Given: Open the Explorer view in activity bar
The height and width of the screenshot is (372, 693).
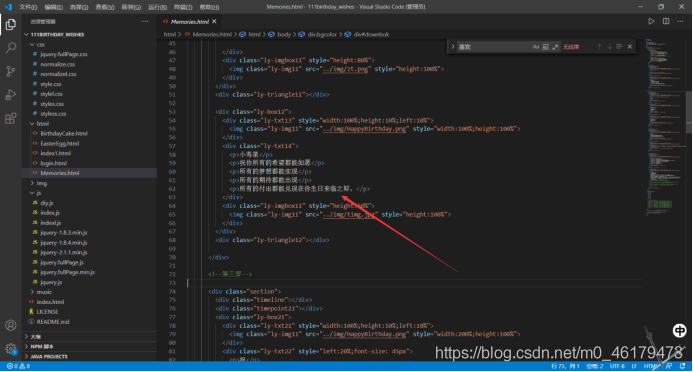Looking at the screenshot, I should coord(11,24).
